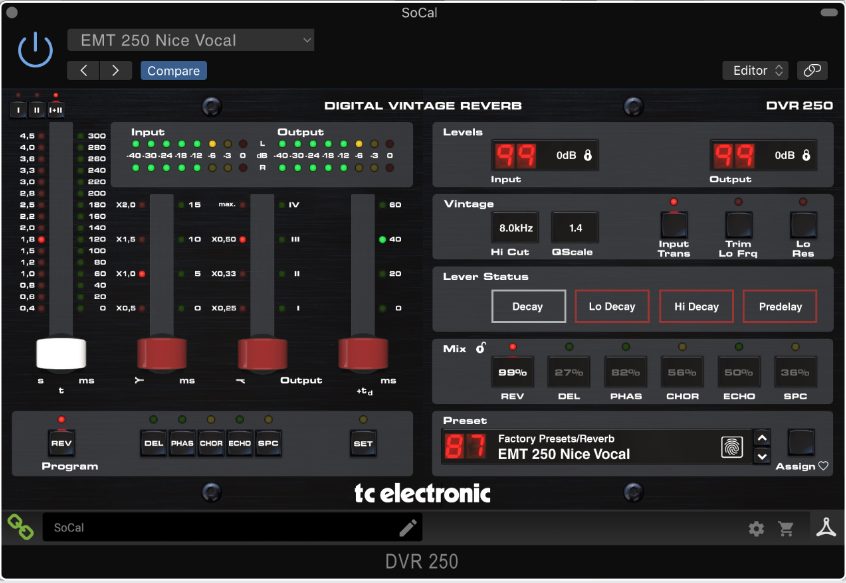Select mode II button at top left

[37, 110]
